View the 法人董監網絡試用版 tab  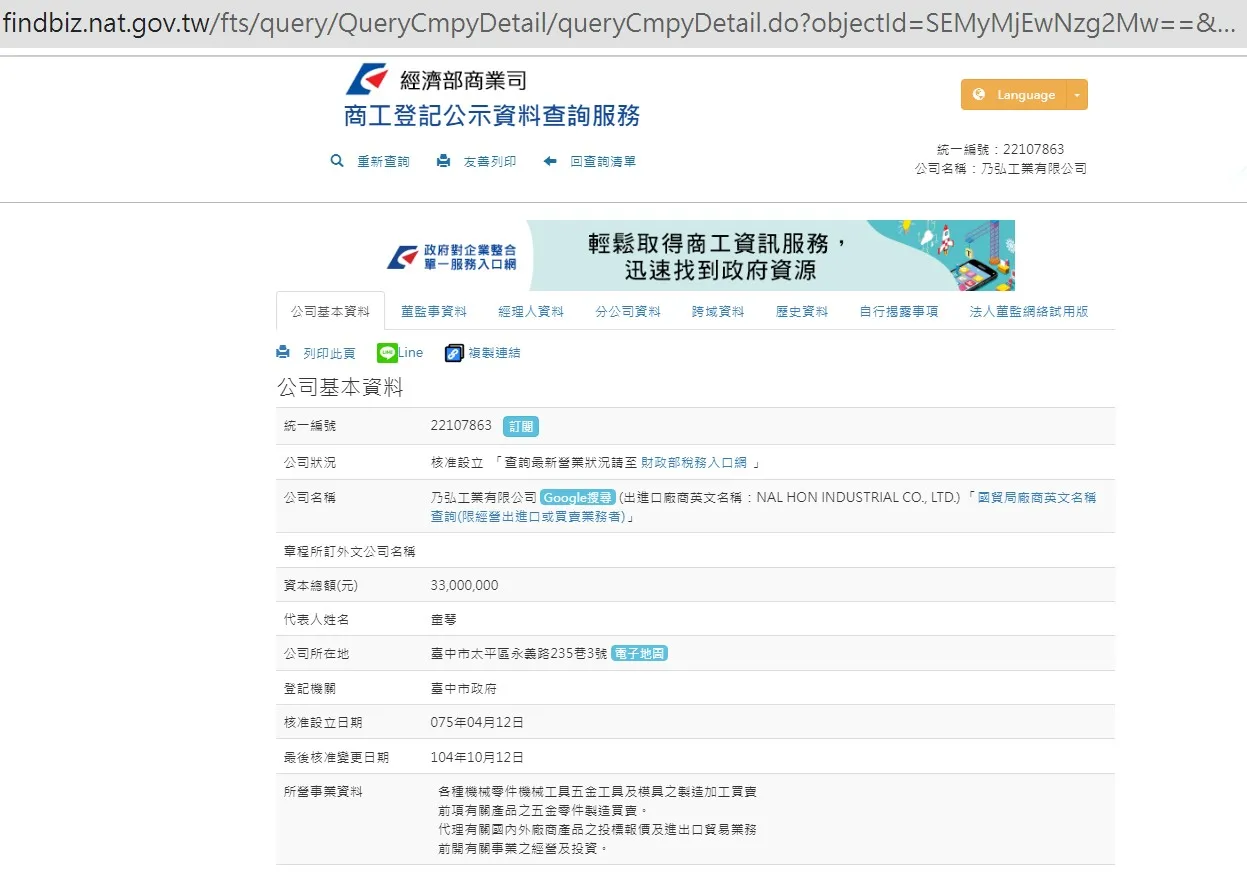(1028, 311)
